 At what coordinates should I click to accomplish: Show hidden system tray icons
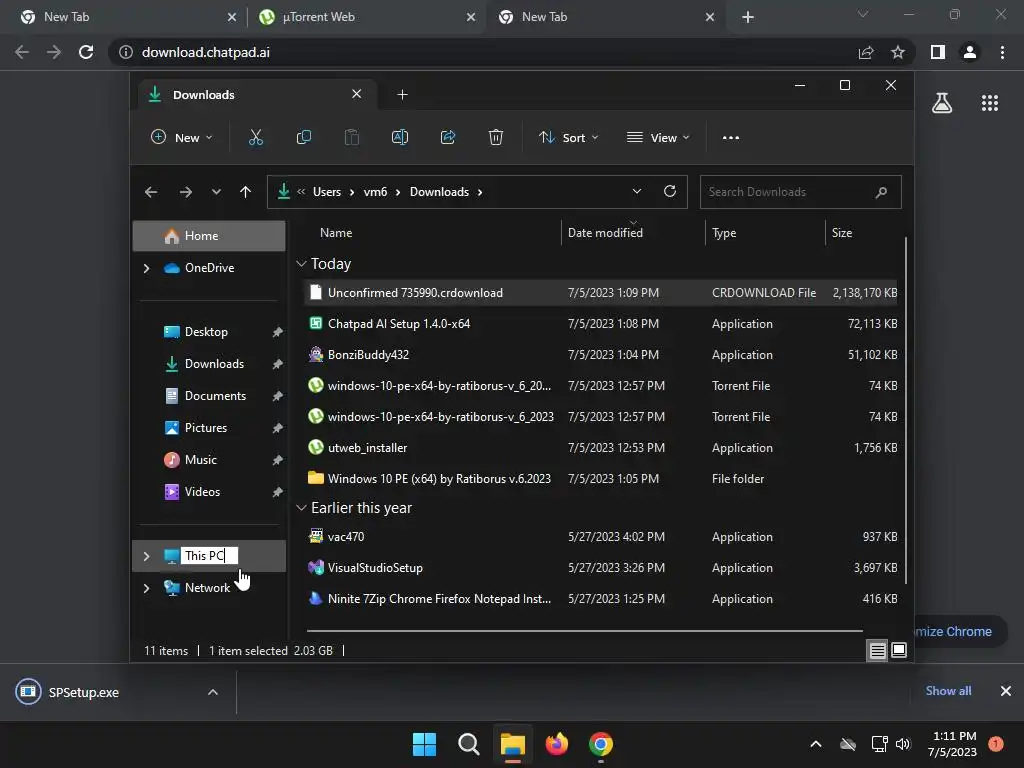tap(816, 744)
